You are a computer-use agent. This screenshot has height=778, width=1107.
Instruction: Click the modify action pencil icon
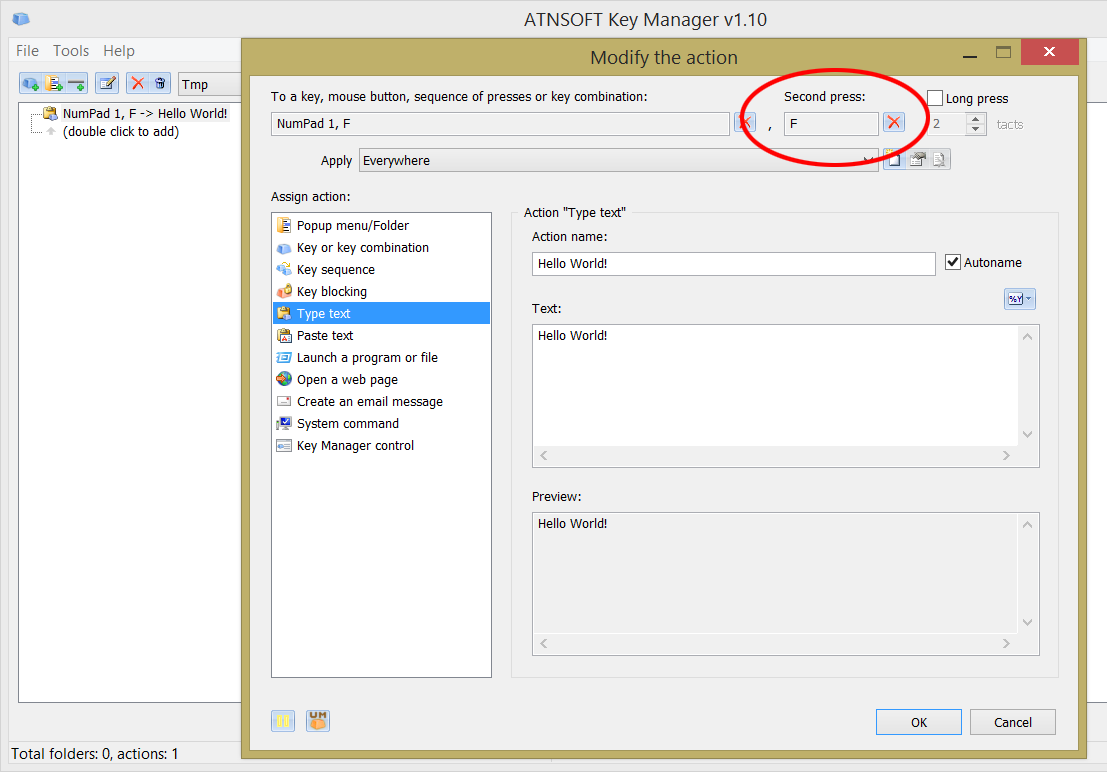(107, 83)
